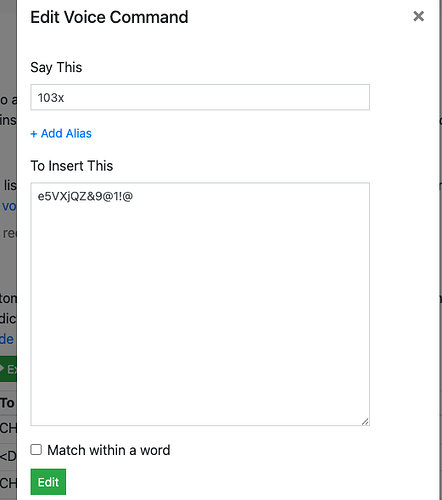442x500 pixels.
Task: Click the 'Match within a word' label
Action: tap(109, 450)
